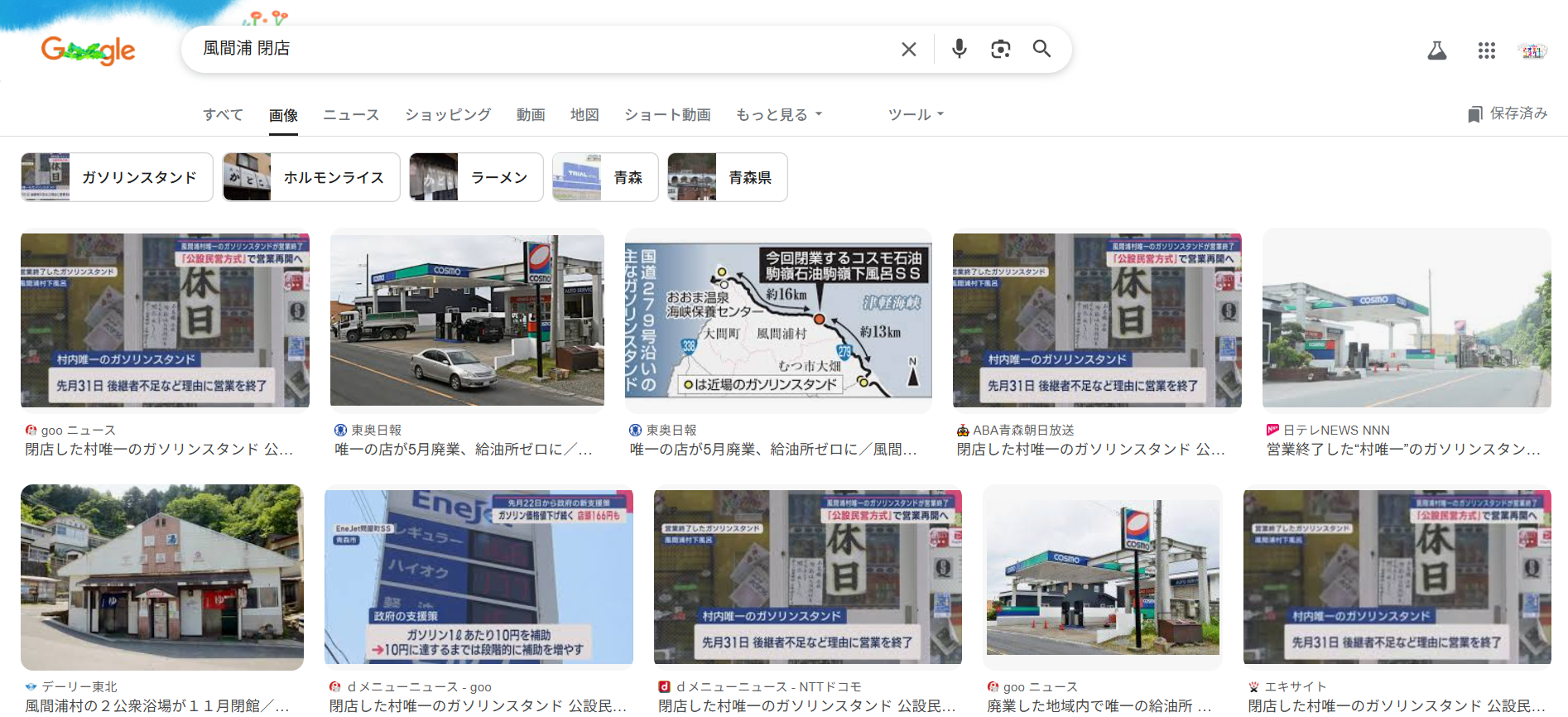
Task: Select the 画像 tab
Action: (283, 115)
